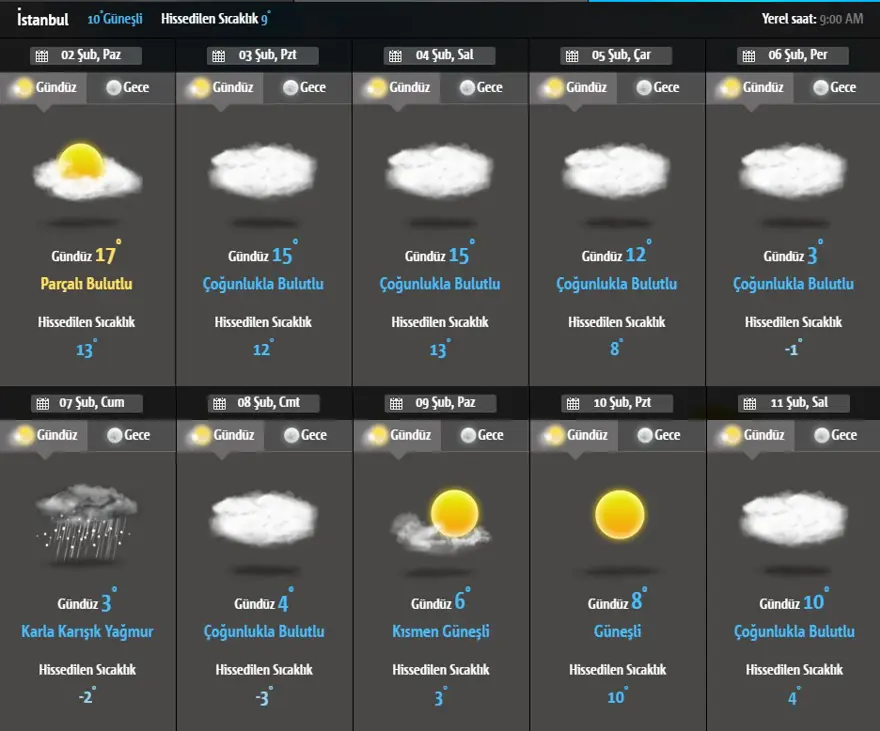Click the Kısmen Güneşli label for 09 Şub
Image resolution: width=880 pixels, height=731 pixels.
pos(440,632)
